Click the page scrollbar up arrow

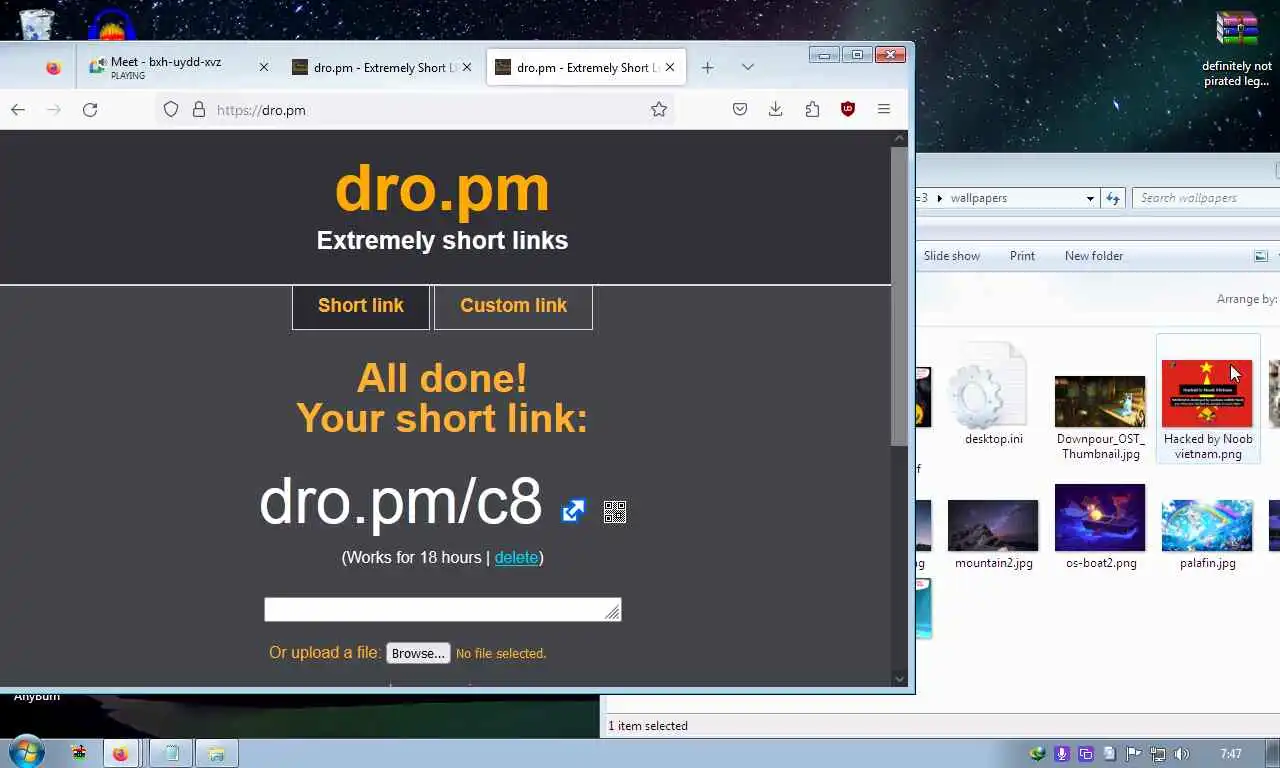(899, 139)
